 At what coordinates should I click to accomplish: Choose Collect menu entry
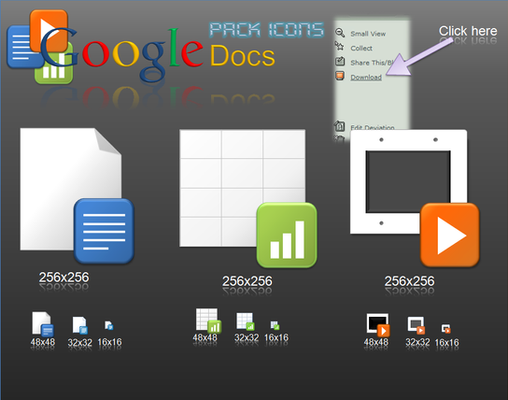[354, 48]
